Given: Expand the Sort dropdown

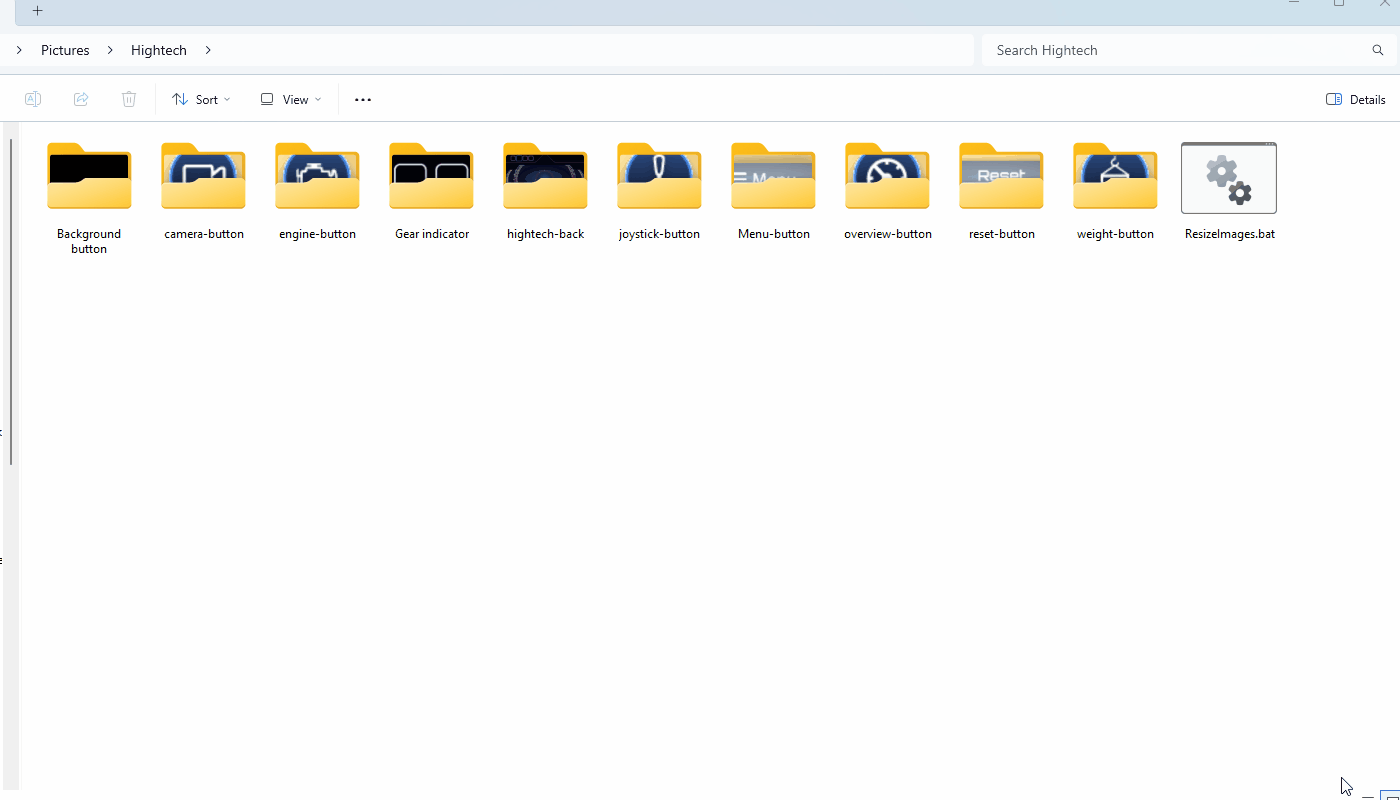Looking at the screenshot, I should 201,99.
